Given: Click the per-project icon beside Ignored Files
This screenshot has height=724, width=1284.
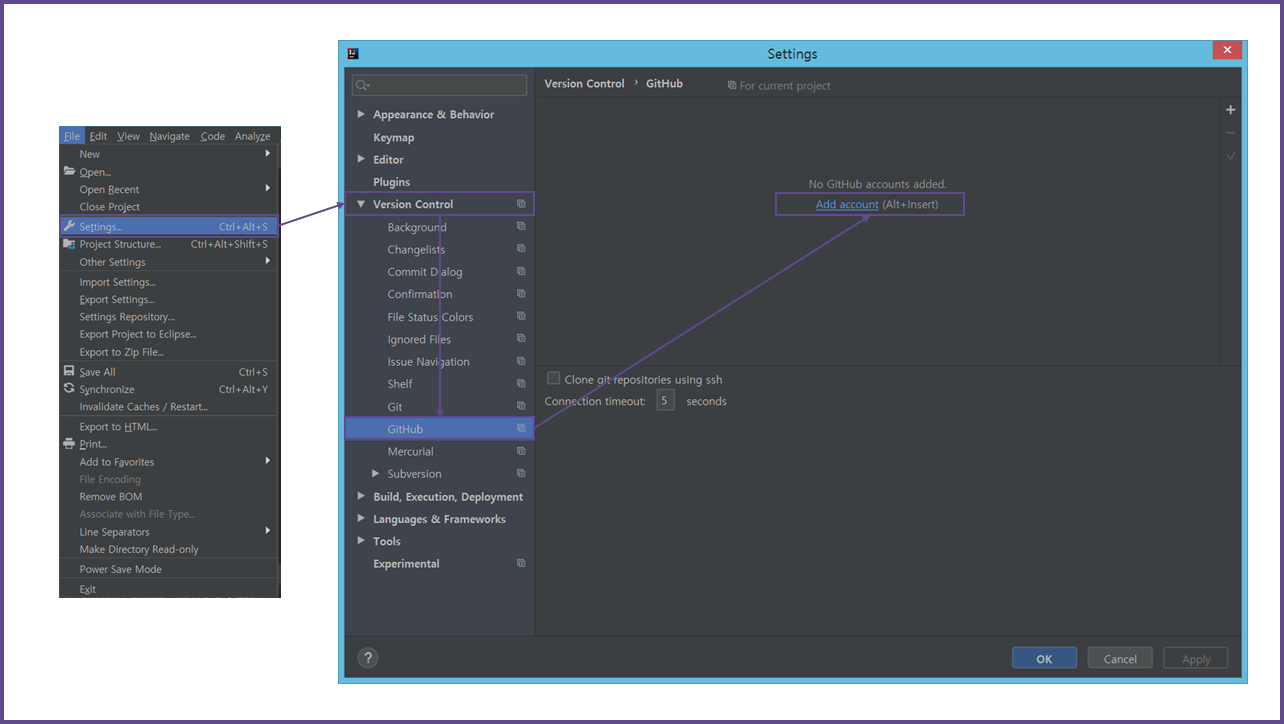Looking at the screenshot, I should pos(521,339).
